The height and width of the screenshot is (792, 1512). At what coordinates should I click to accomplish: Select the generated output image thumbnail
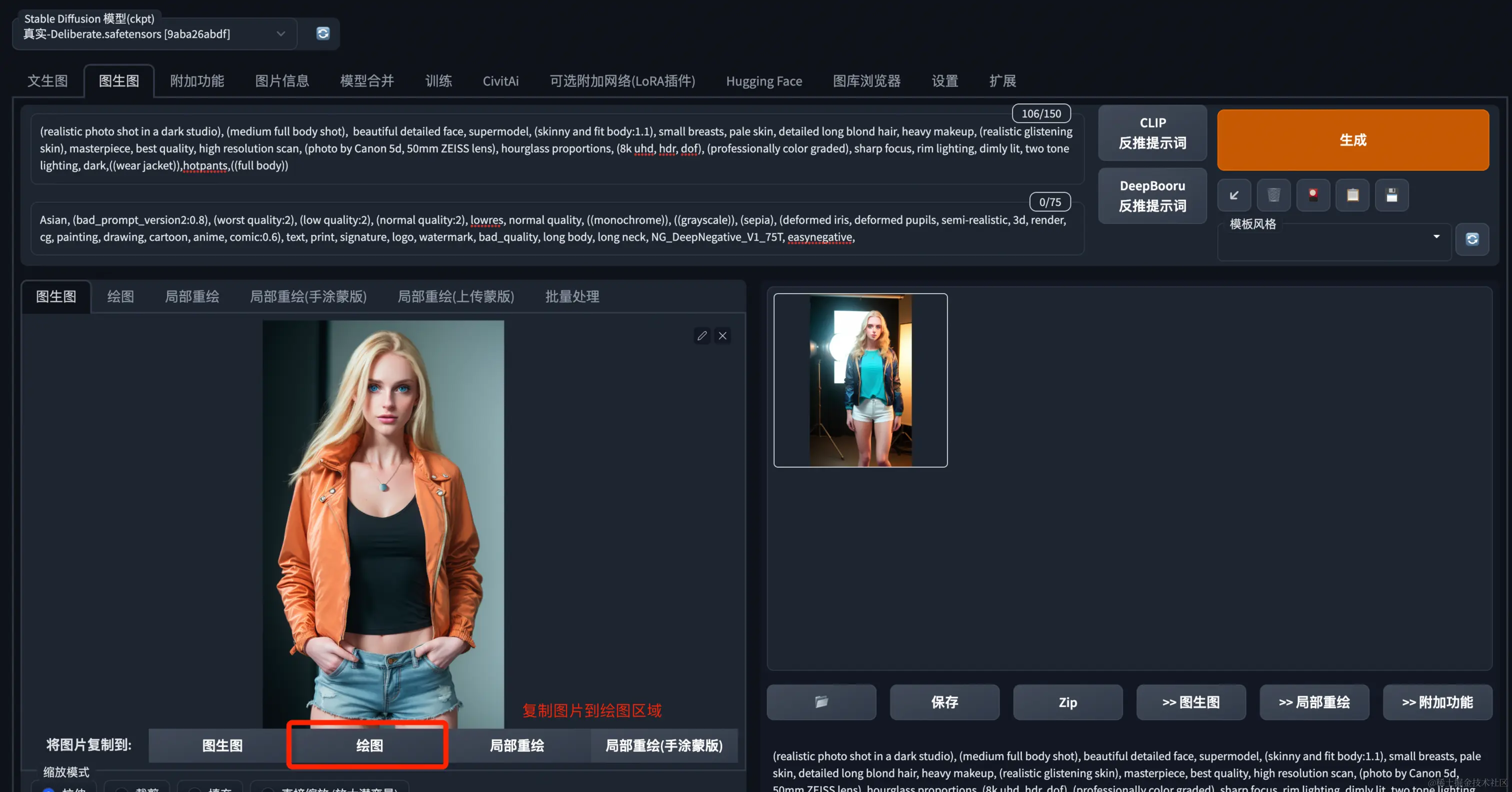(x=860, y=380)
